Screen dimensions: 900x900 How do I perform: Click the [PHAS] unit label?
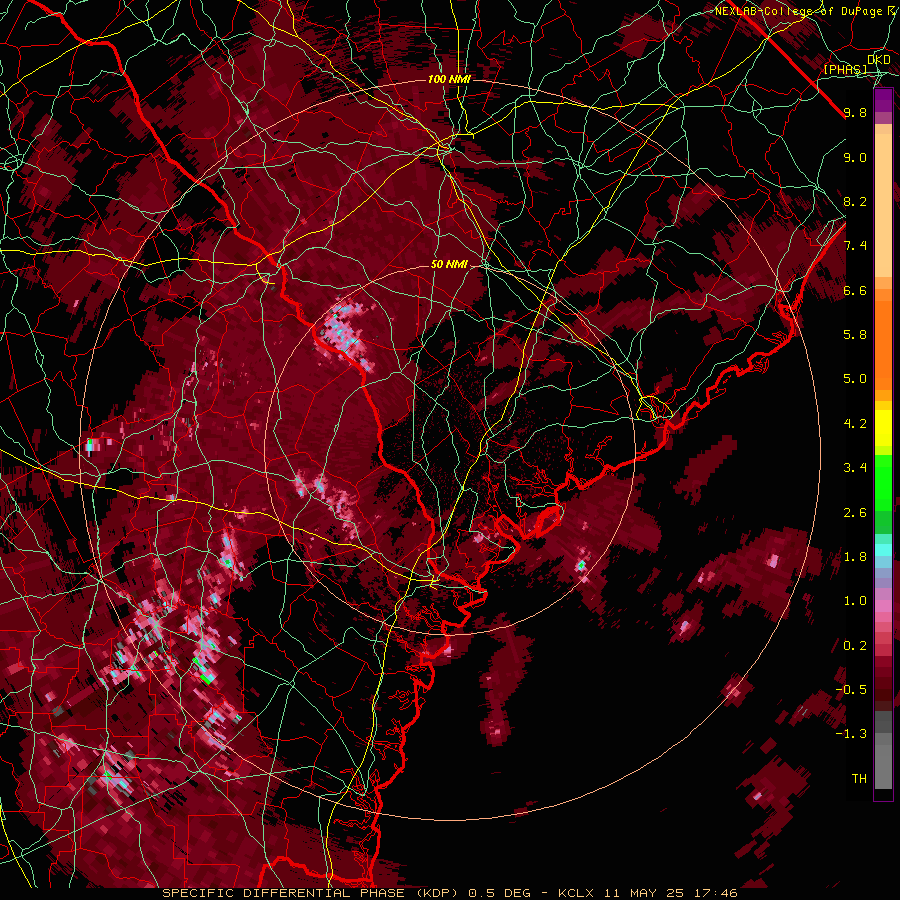point(845,70)
